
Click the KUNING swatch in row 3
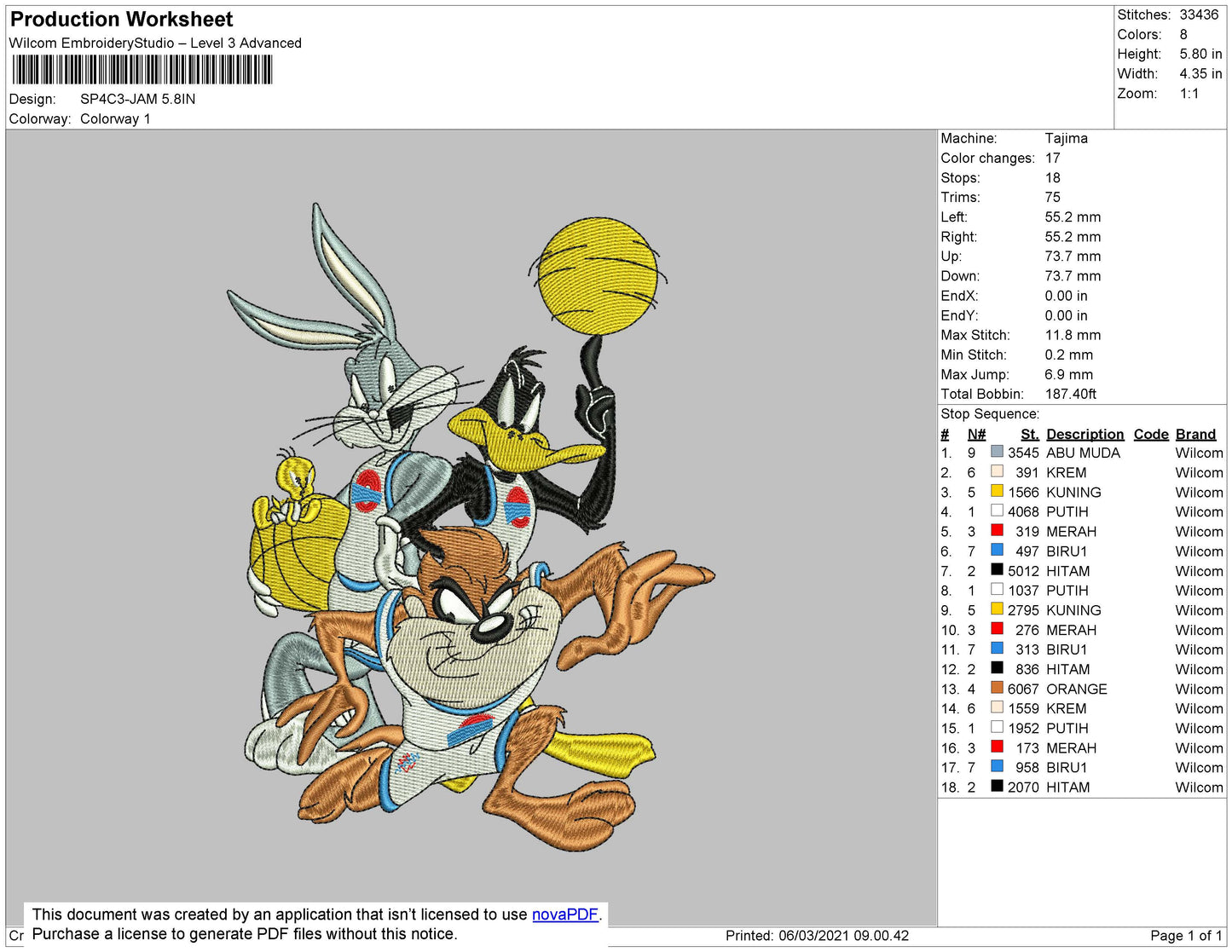click(997, 491)
